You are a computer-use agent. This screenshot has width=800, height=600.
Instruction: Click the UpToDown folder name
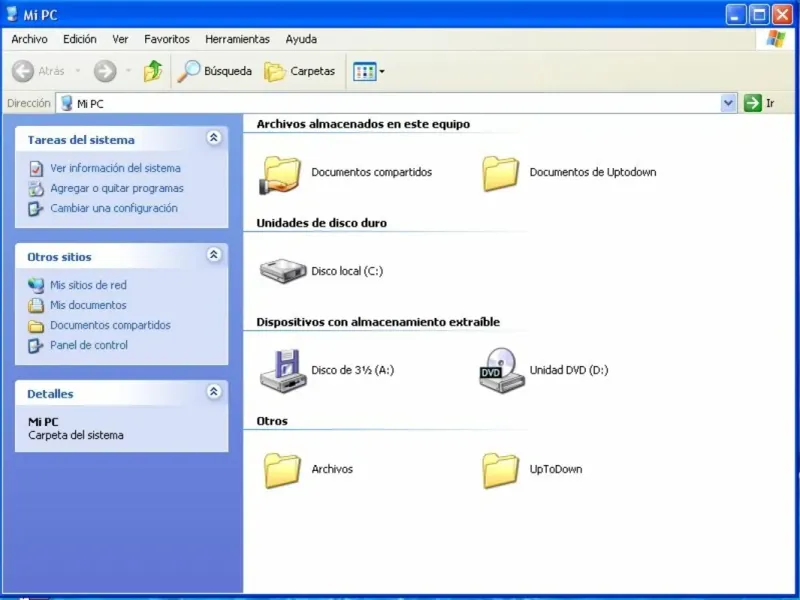pyautogui.click(x=556, y=469)
